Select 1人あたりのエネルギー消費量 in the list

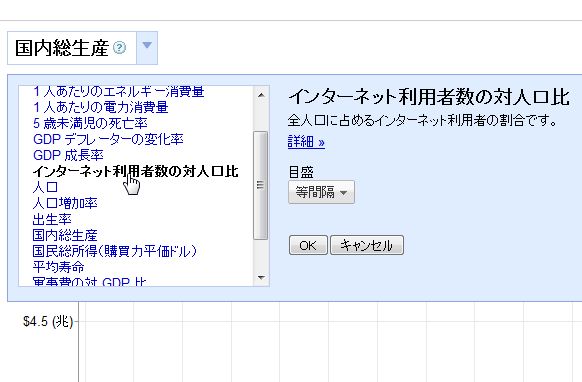pos(118,92)
